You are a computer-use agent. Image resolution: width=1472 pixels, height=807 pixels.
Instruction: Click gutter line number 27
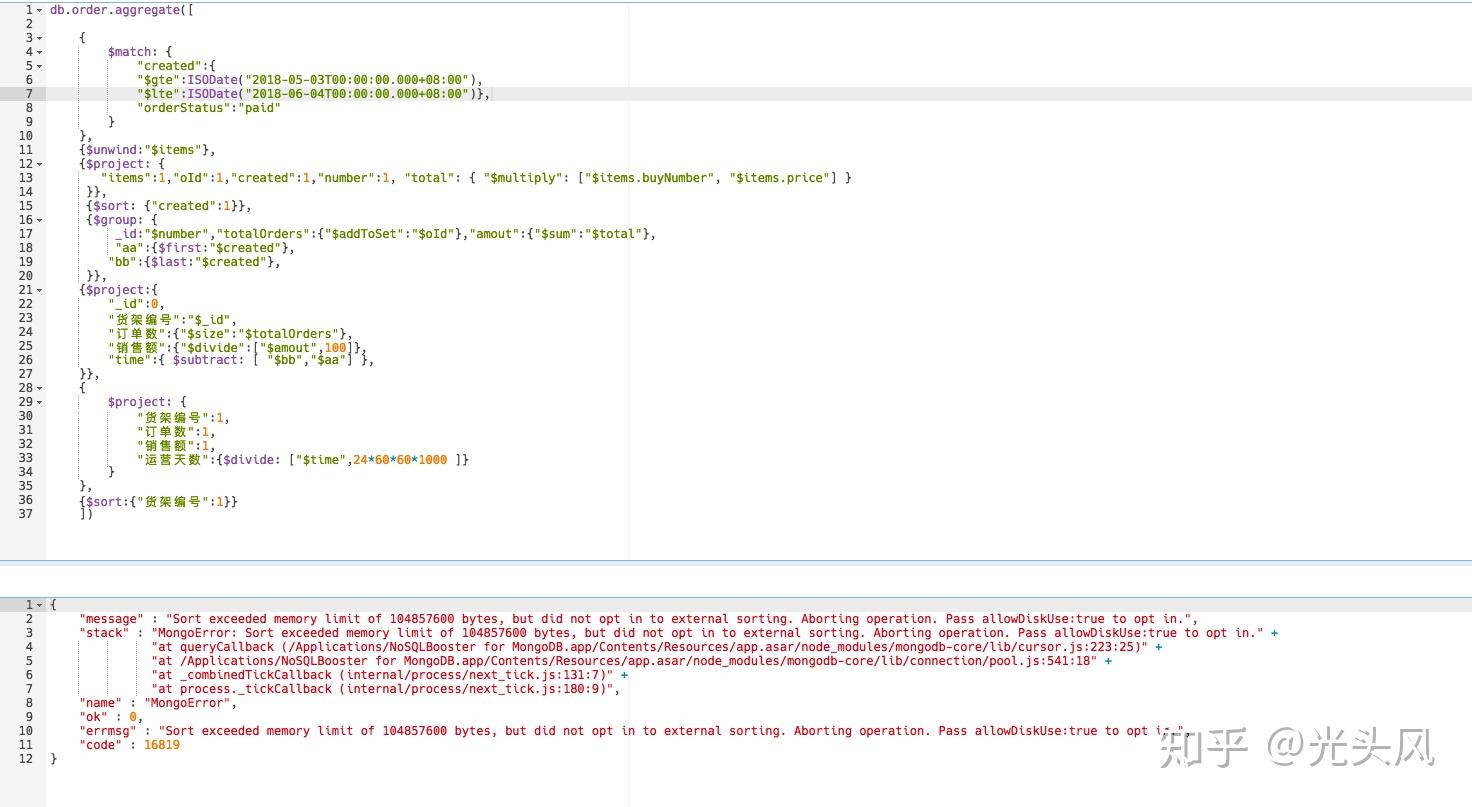pyautogui.click(x=25, y=374)
